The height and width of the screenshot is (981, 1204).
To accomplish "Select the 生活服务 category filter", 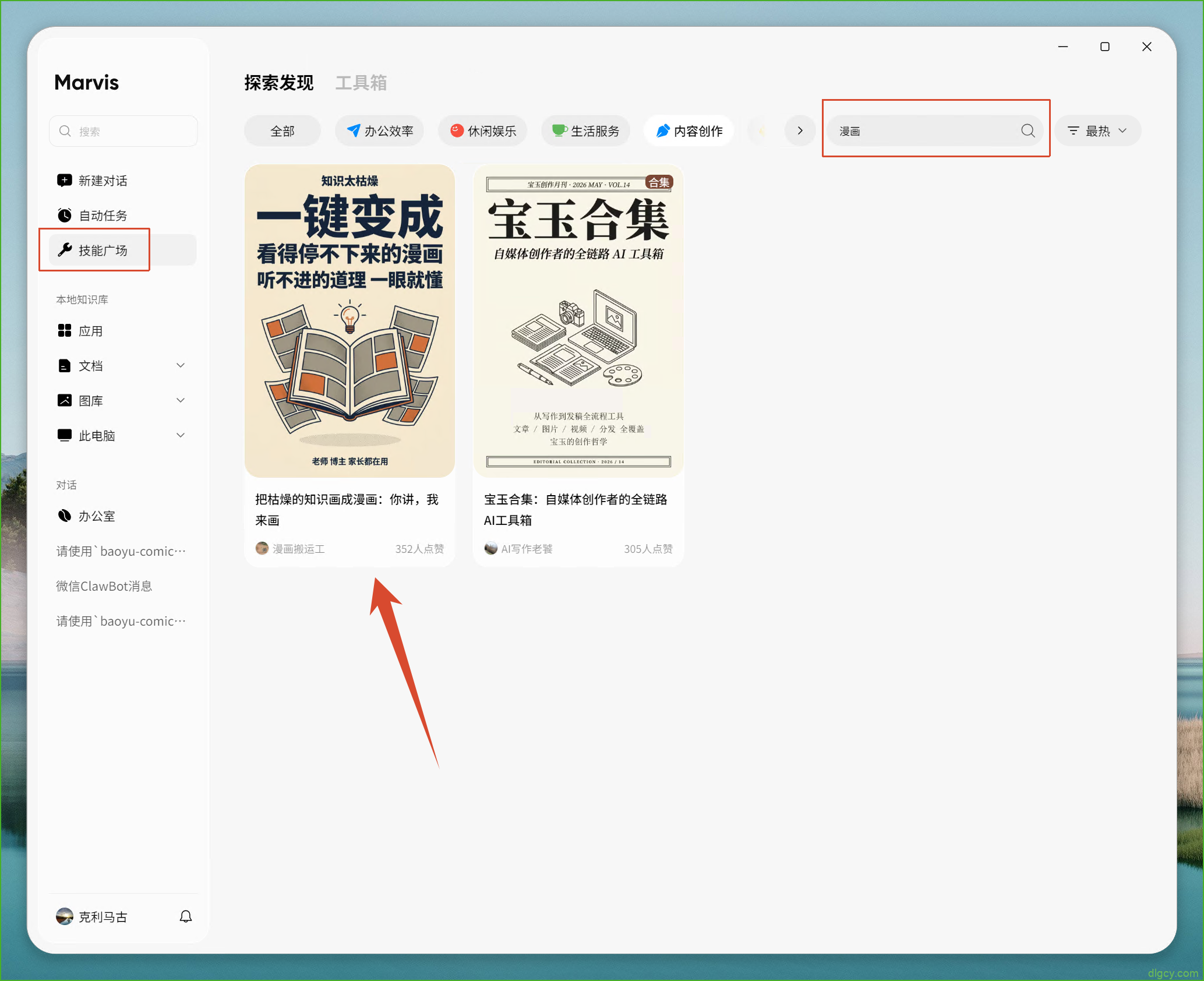I will pyautogui.click(x=586, y=130).
